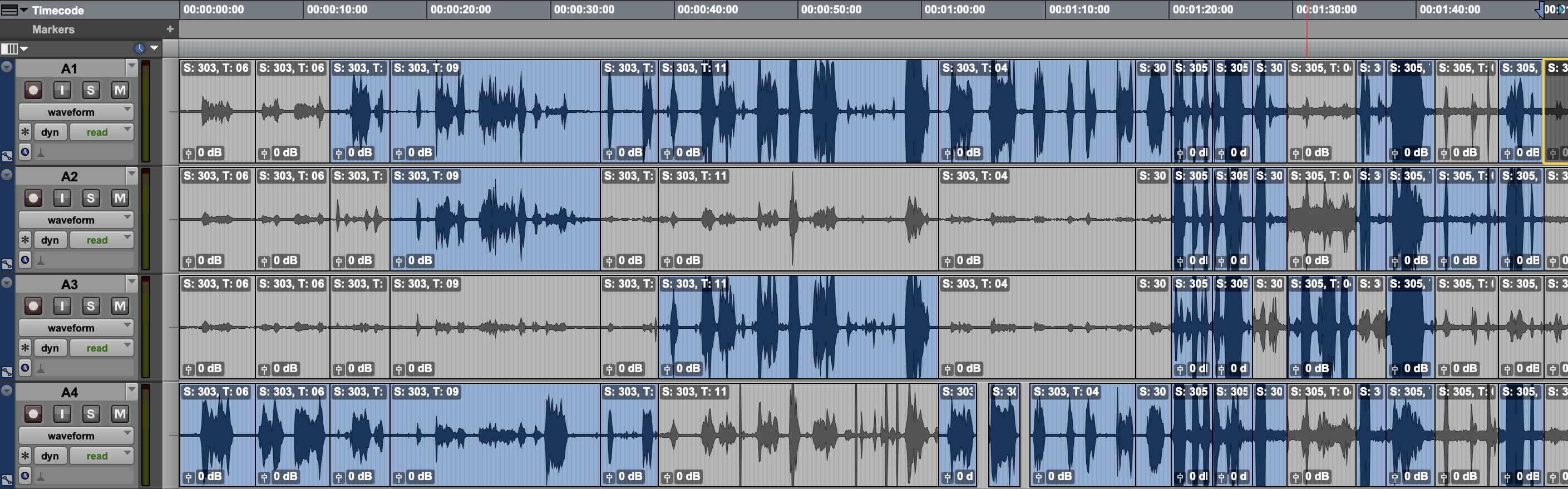
Task: Click the Edit window column view icon
Action: (x=10, y=48)
